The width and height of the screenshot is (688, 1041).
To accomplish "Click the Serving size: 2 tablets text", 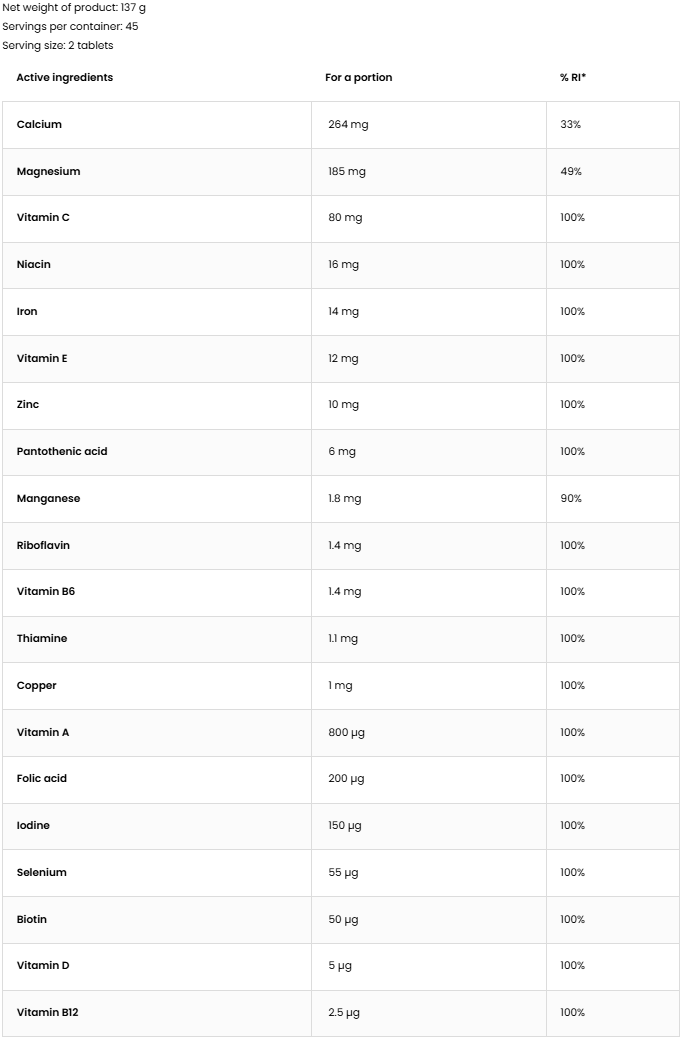I will pos(58,46).
